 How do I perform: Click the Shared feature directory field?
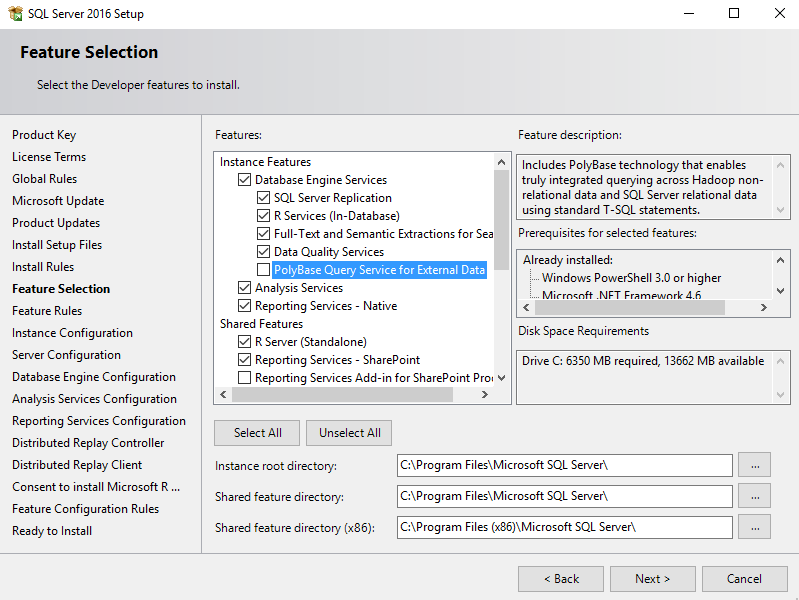pos(565,496)
